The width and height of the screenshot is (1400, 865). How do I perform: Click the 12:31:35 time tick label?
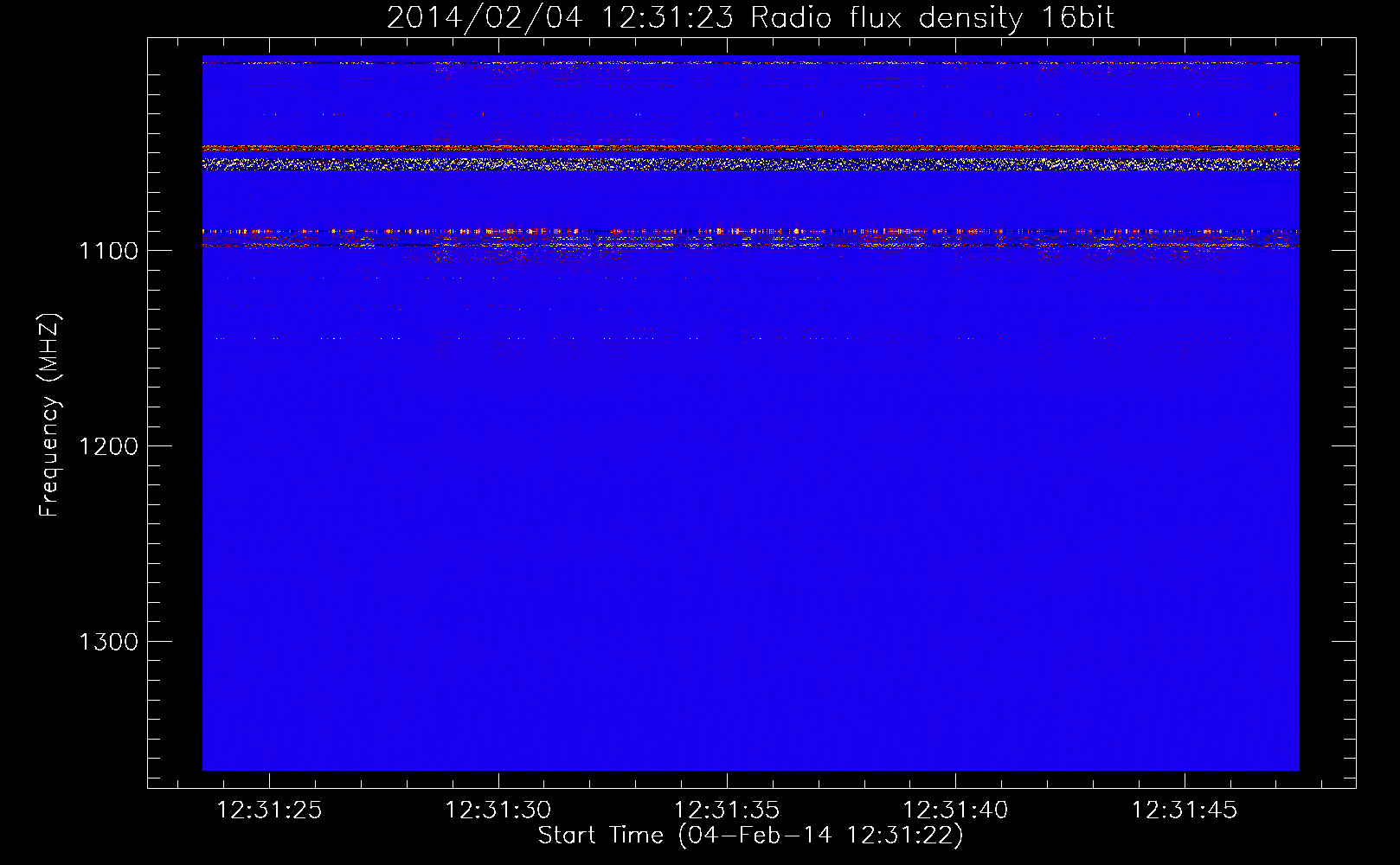tap(727, 811)
